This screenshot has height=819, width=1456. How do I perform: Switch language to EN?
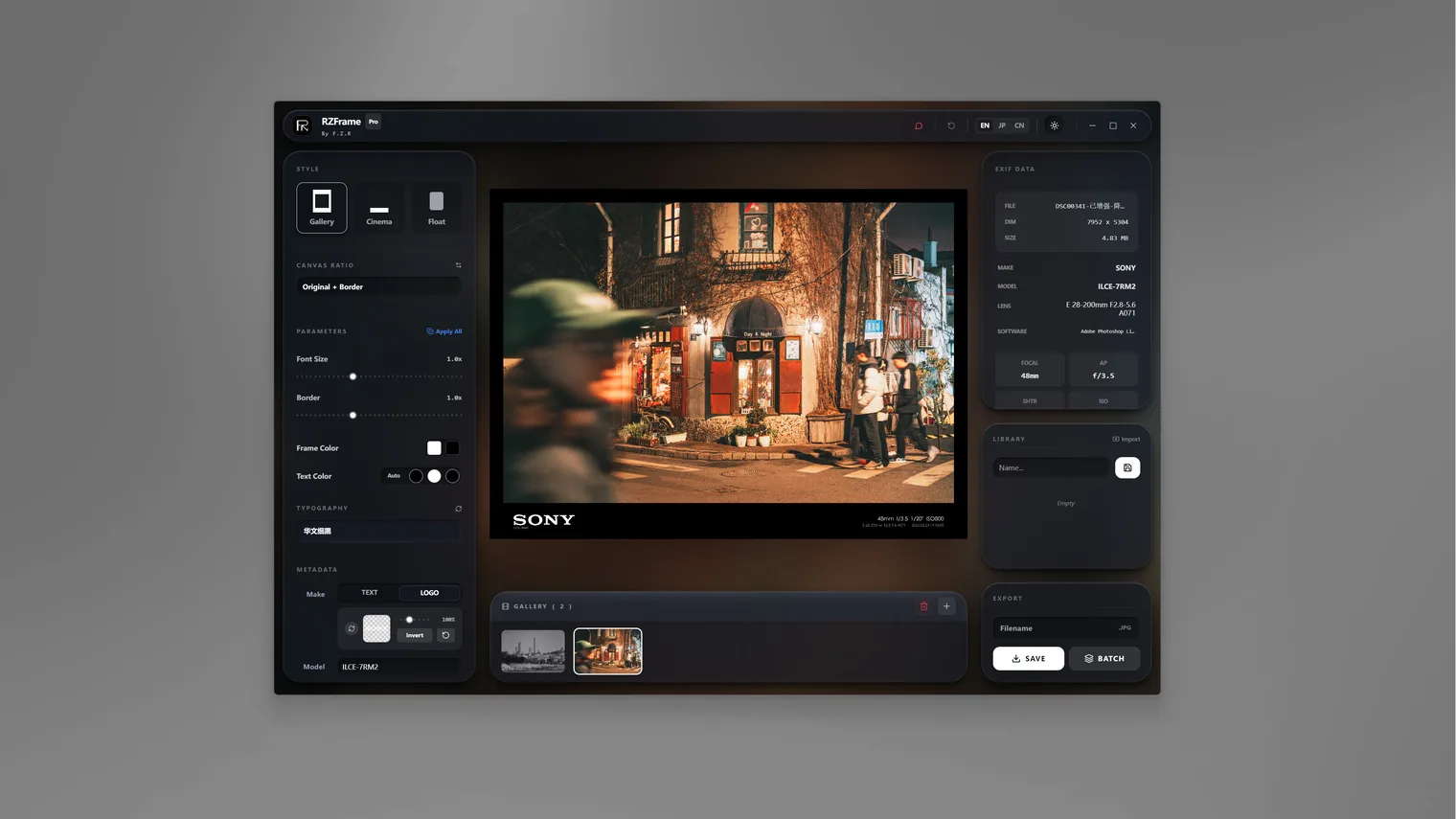click(985, 125)
